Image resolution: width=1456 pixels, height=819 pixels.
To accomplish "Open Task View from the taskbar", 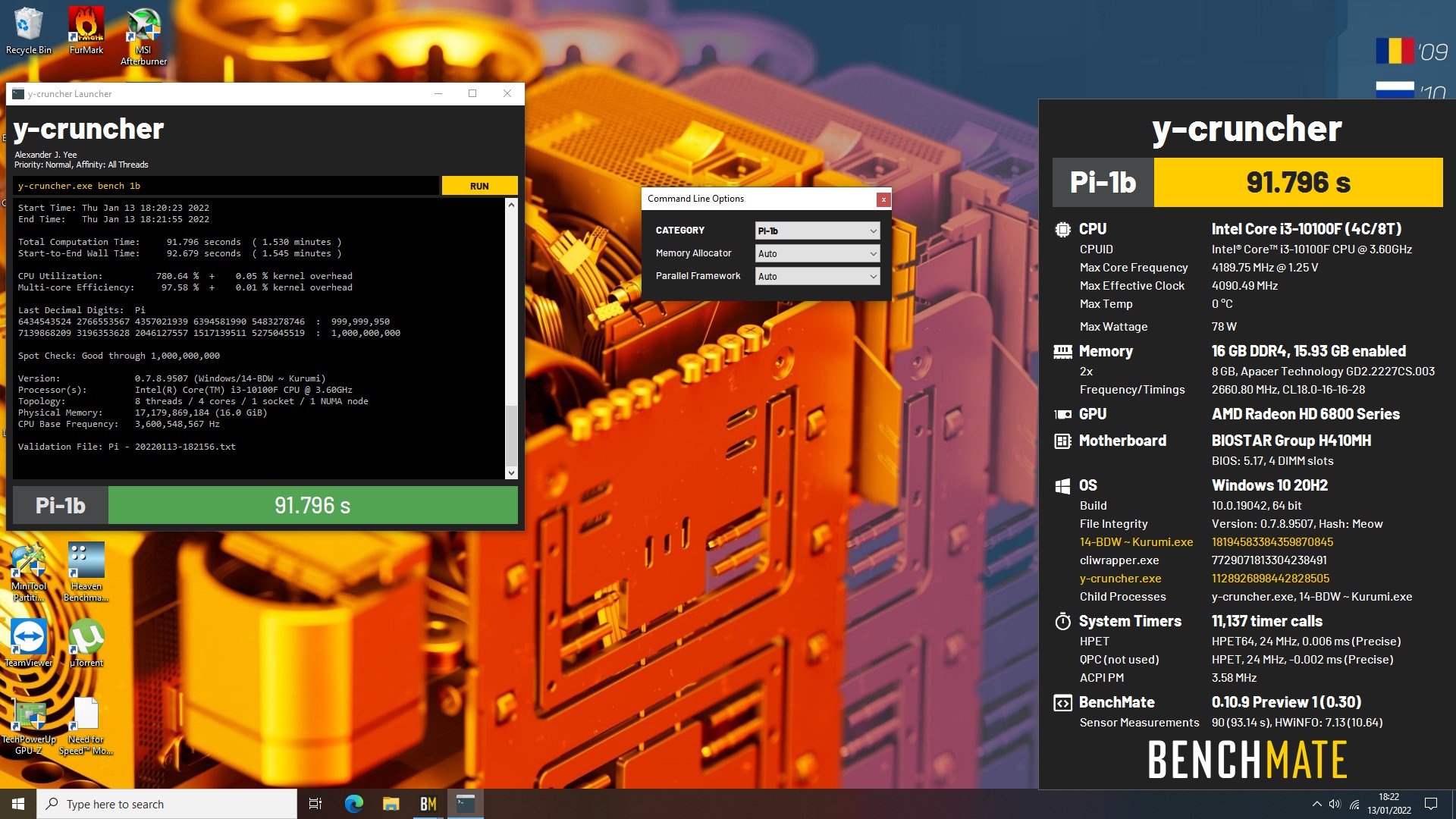I will [315, 804].
